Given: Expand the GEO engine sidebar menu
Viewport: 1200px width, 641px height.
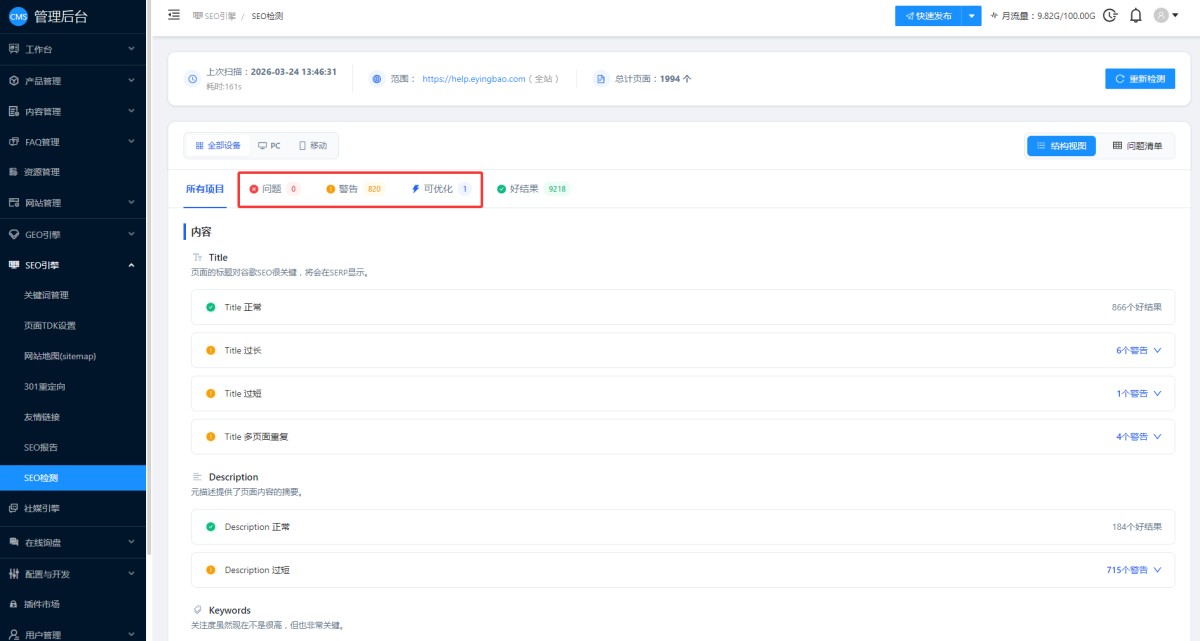Looking at the screenshot, I should point(72,235).
